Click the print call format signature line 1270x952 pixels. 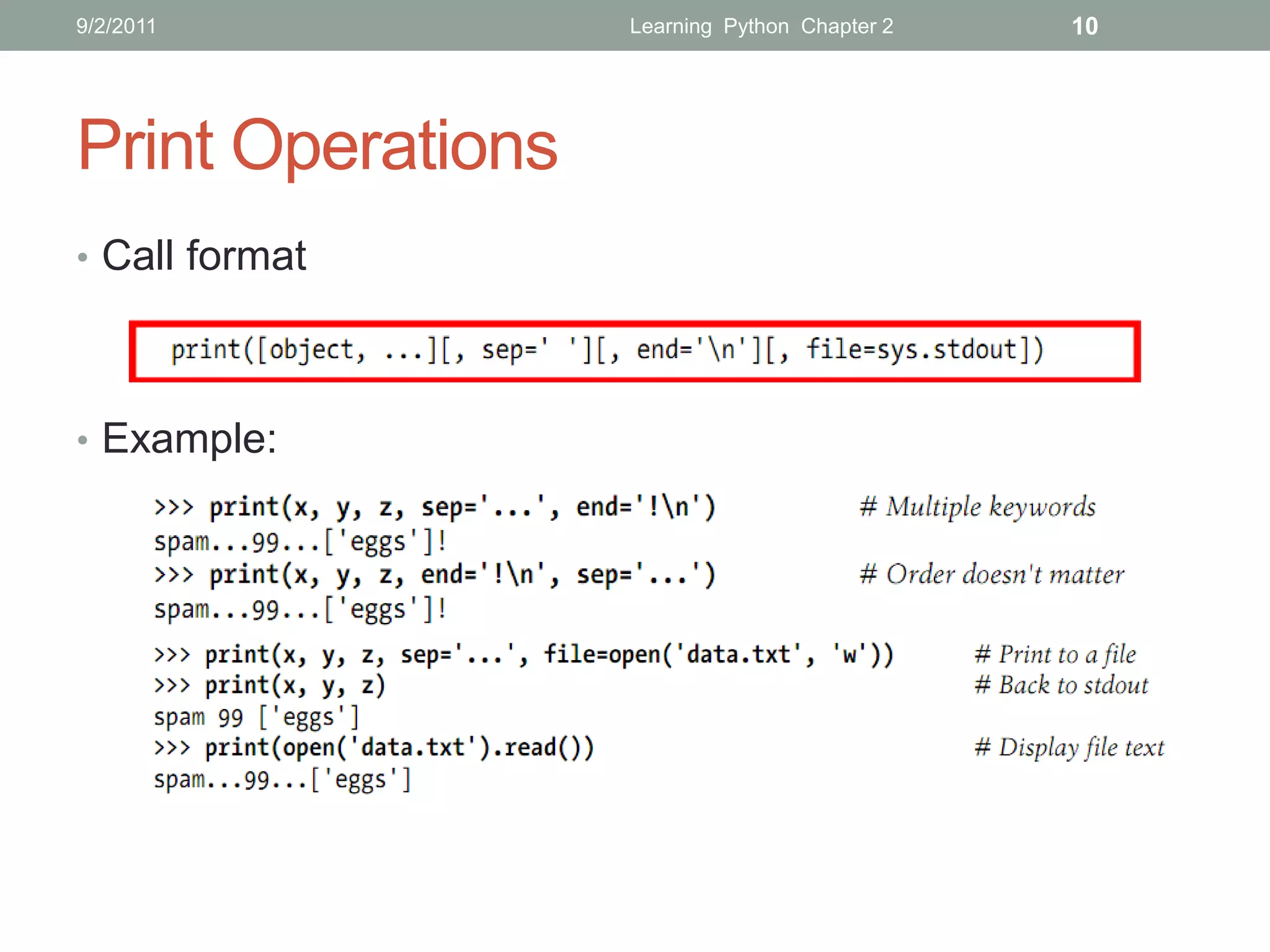click(x=607, y=350)
